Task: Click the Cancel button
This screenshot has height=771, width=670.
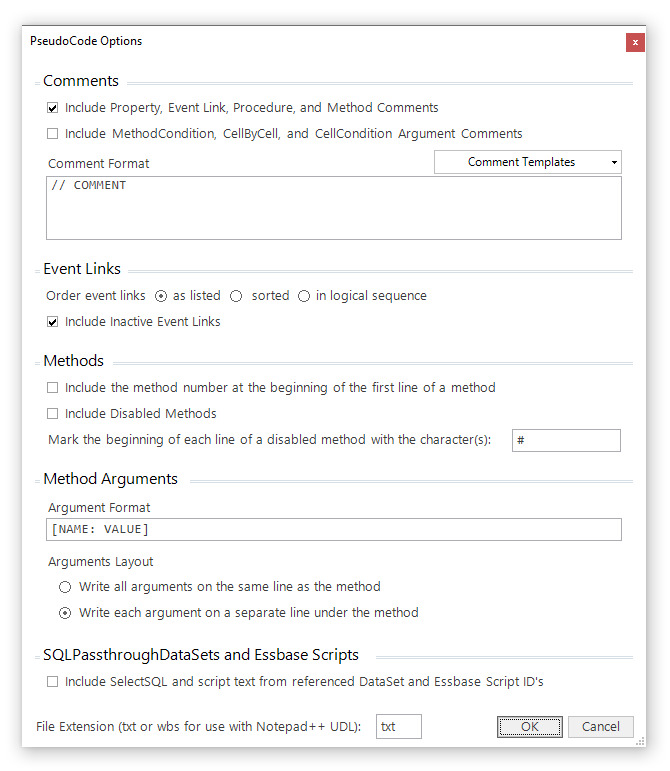Action: click(x=601, y=727)
